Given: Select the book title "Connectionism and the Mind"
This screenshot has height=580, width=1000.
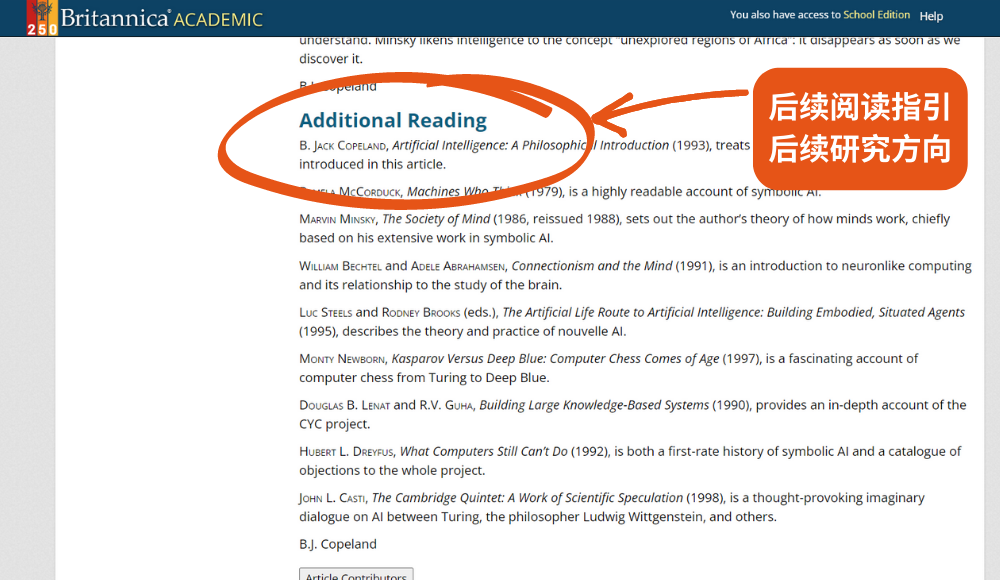Looking at the screenshot, I should pos(592,265).
